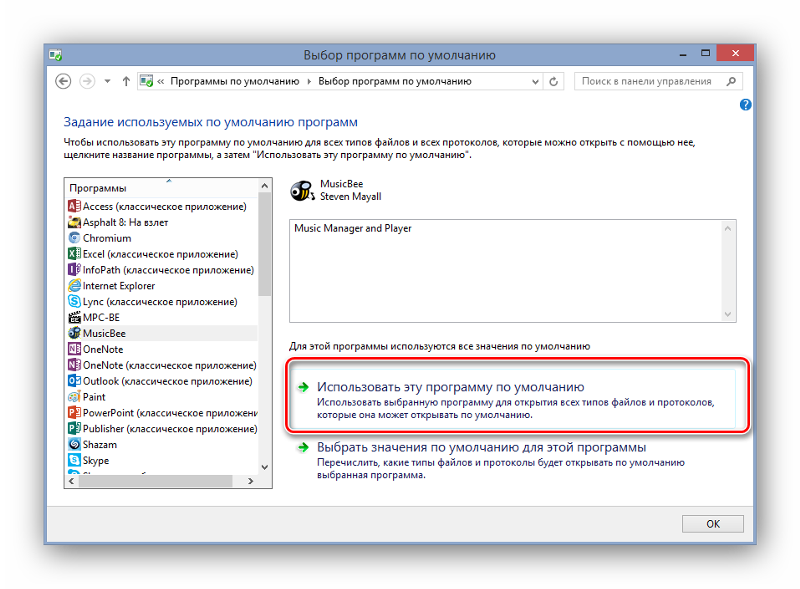Click green arrow beside Выбрать значения
800x589 pixels.
tap(303, 447)
